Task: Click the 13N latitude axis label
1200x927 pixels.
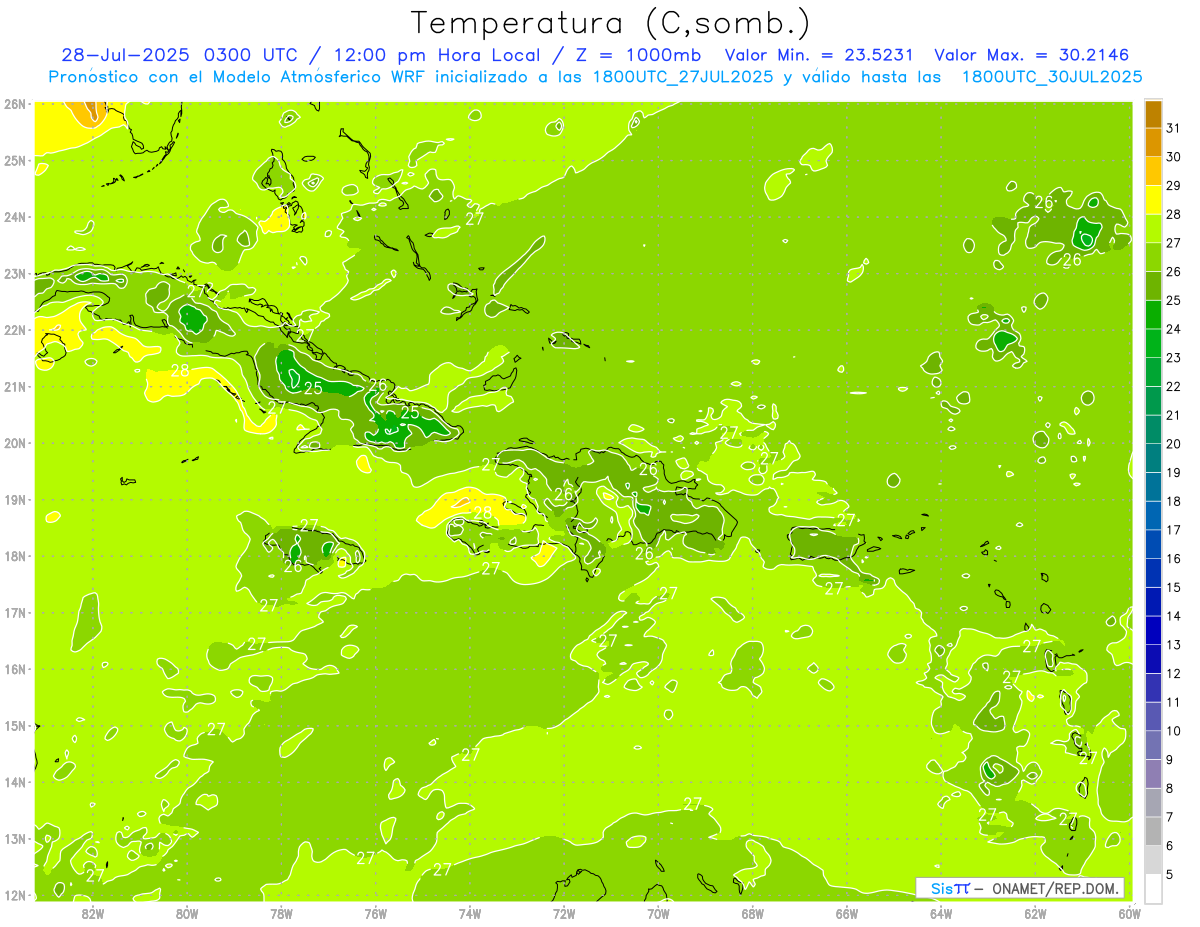Action: (14, 838)
